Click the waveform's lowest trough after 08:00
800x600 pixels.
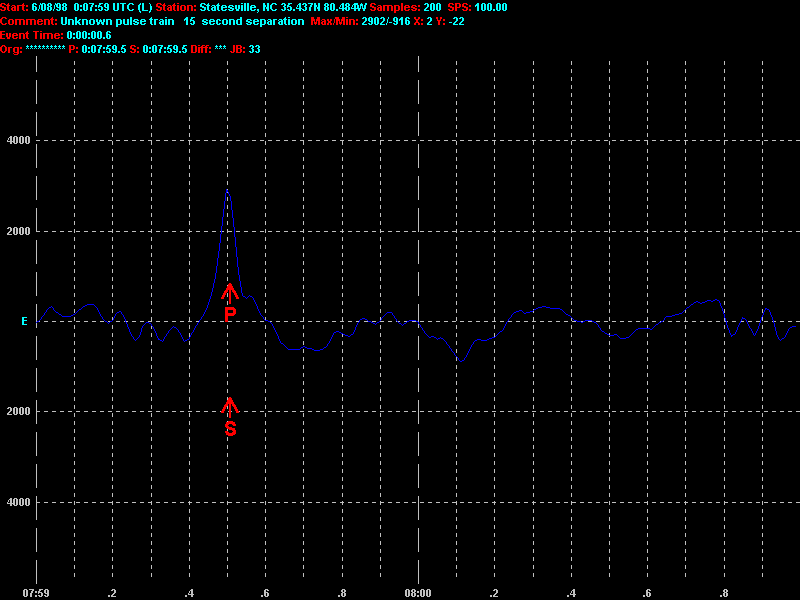tap(460, 360)
